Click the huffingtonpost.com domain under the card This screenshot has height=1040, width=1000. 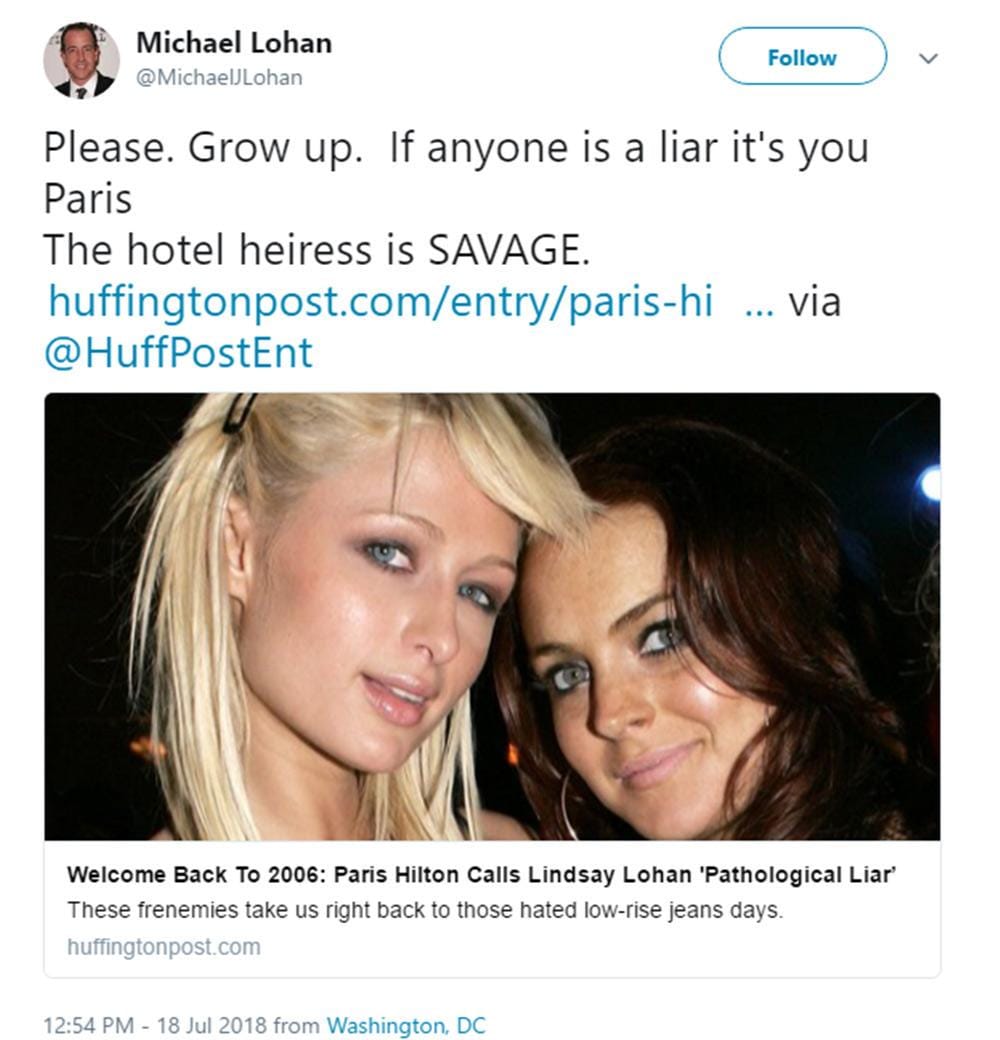[164, 947]
